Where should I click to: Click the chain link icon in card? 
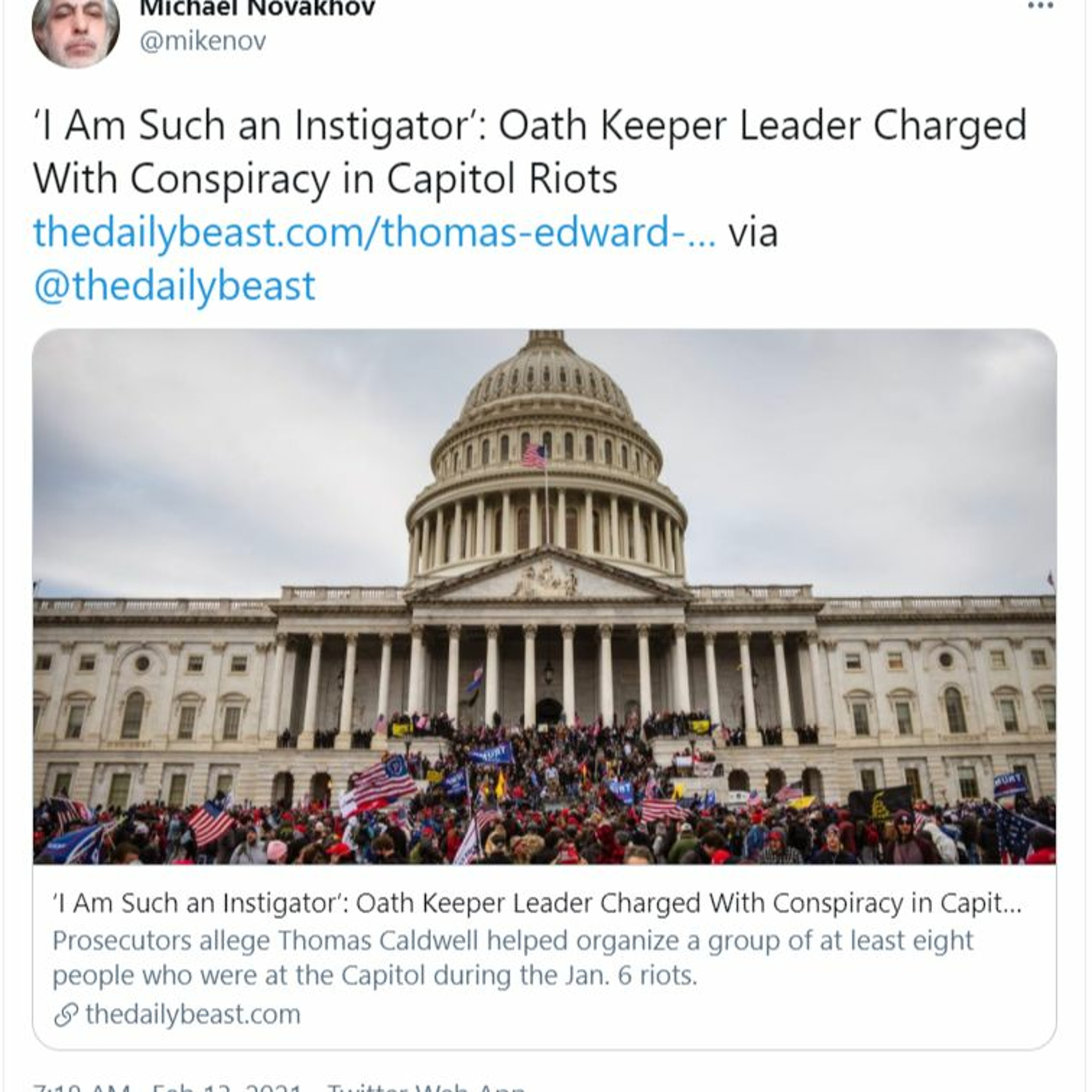click(x=65, y=1014)
